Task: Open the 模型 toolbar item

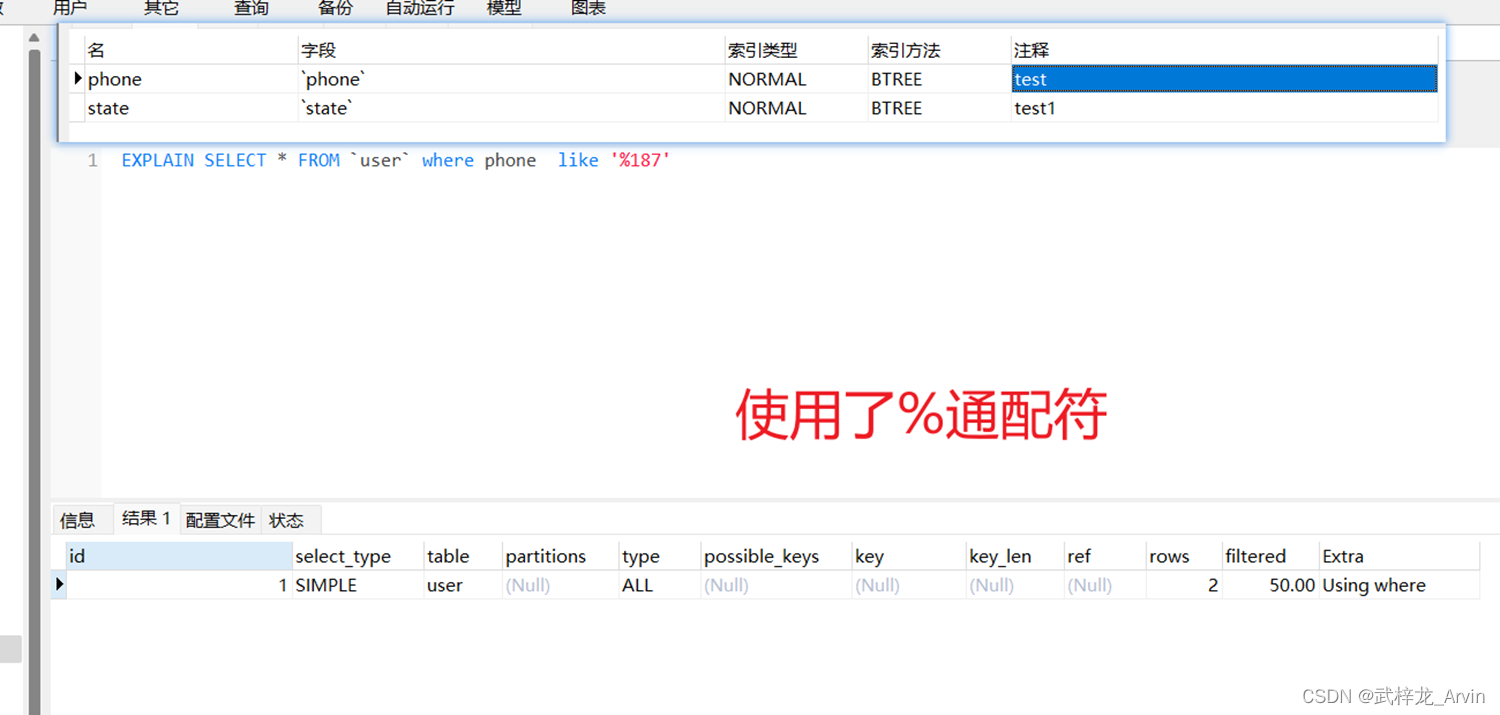Action: (504, 8)
